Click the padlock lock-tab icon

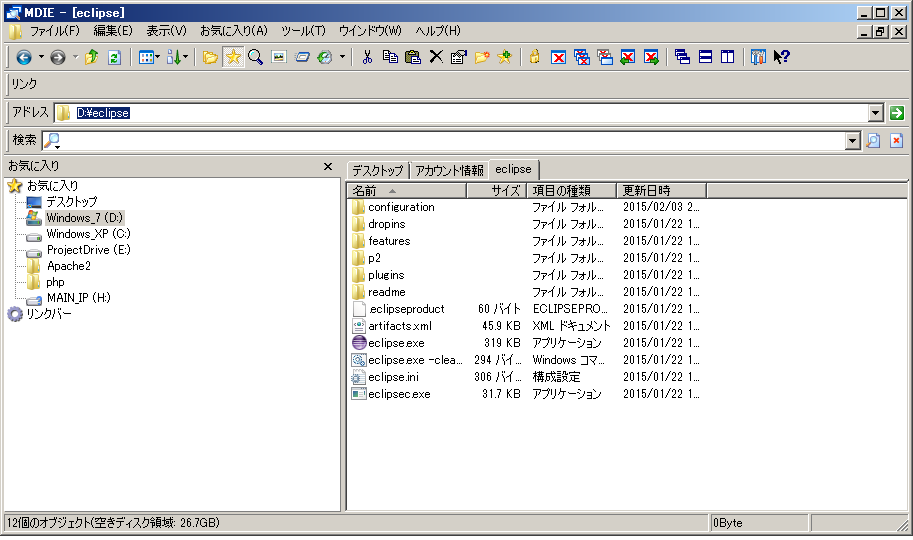click(x=535, y=57)
